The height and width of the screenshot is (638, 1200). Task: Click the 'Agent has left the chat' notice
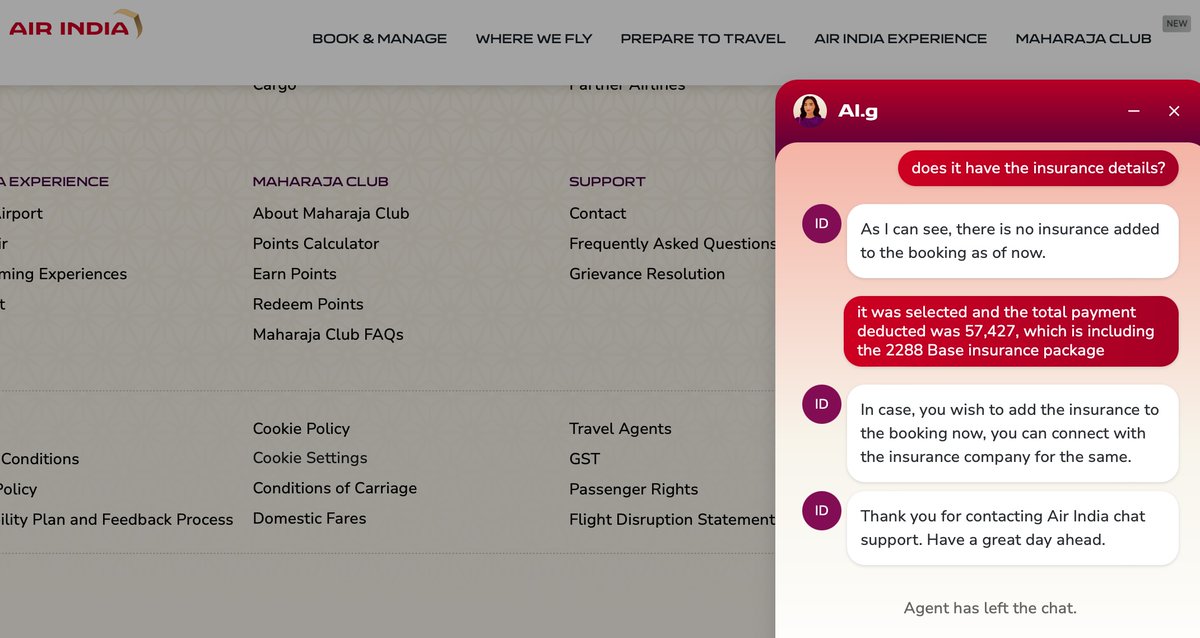coord(990,608)
